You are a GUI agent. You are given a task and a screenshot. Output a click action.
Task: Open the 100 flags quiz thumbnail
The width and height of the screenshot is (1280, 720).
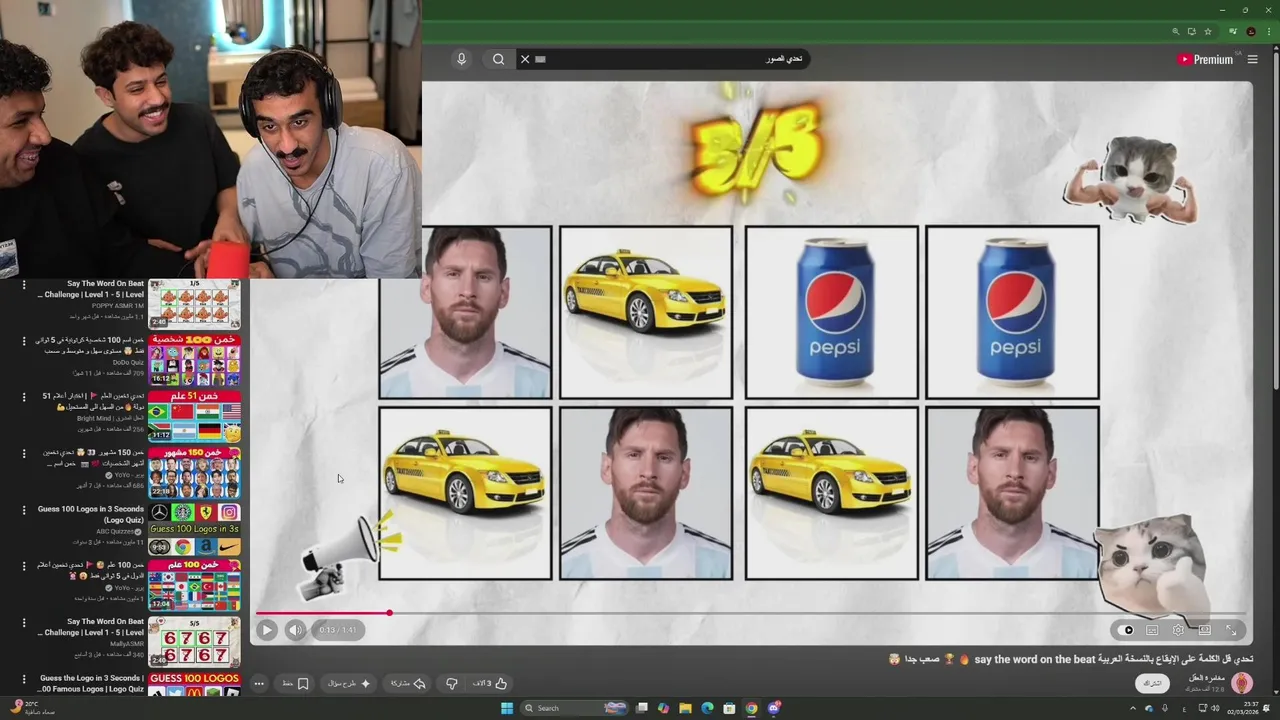click(x=194, y=585)
